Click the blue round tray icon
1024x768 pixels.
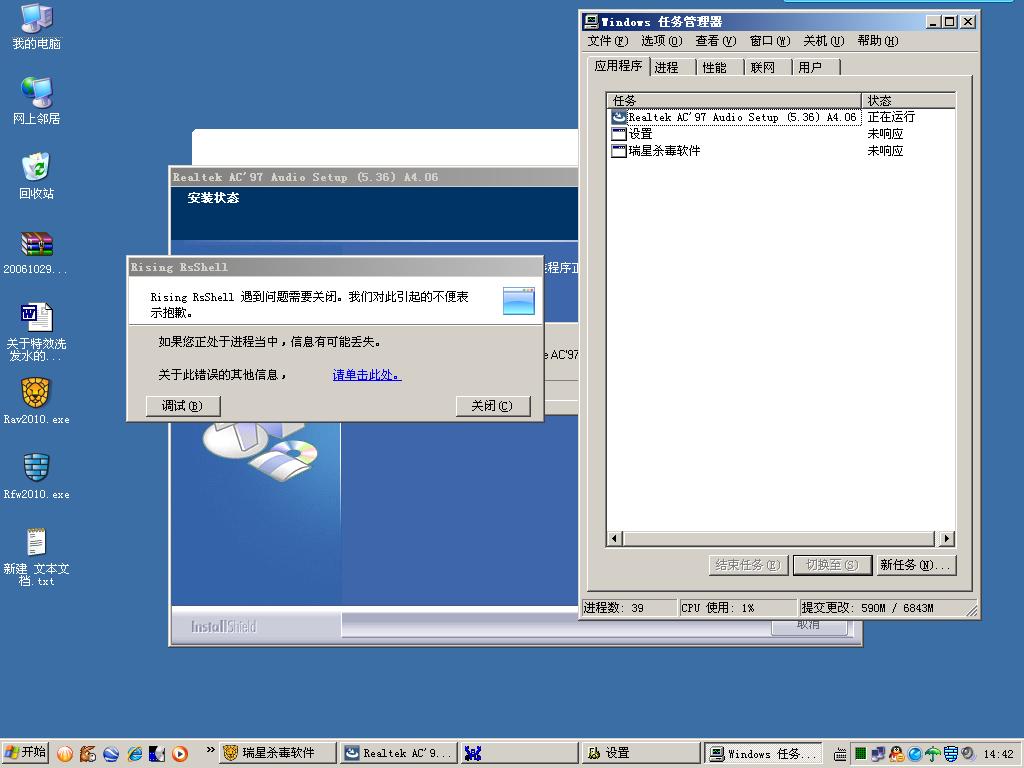(914, 754)
